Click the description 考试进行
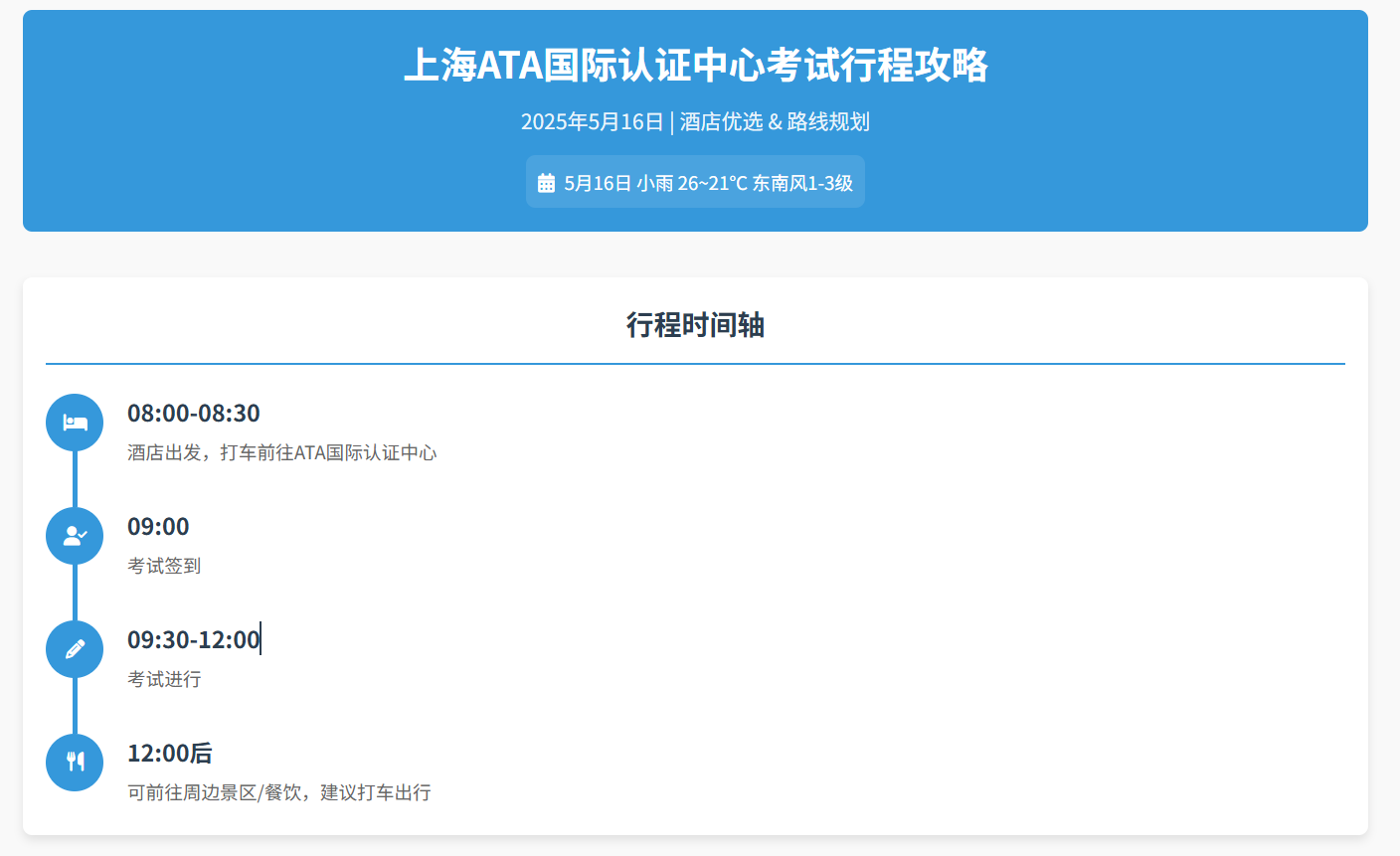 pos(164,679)
